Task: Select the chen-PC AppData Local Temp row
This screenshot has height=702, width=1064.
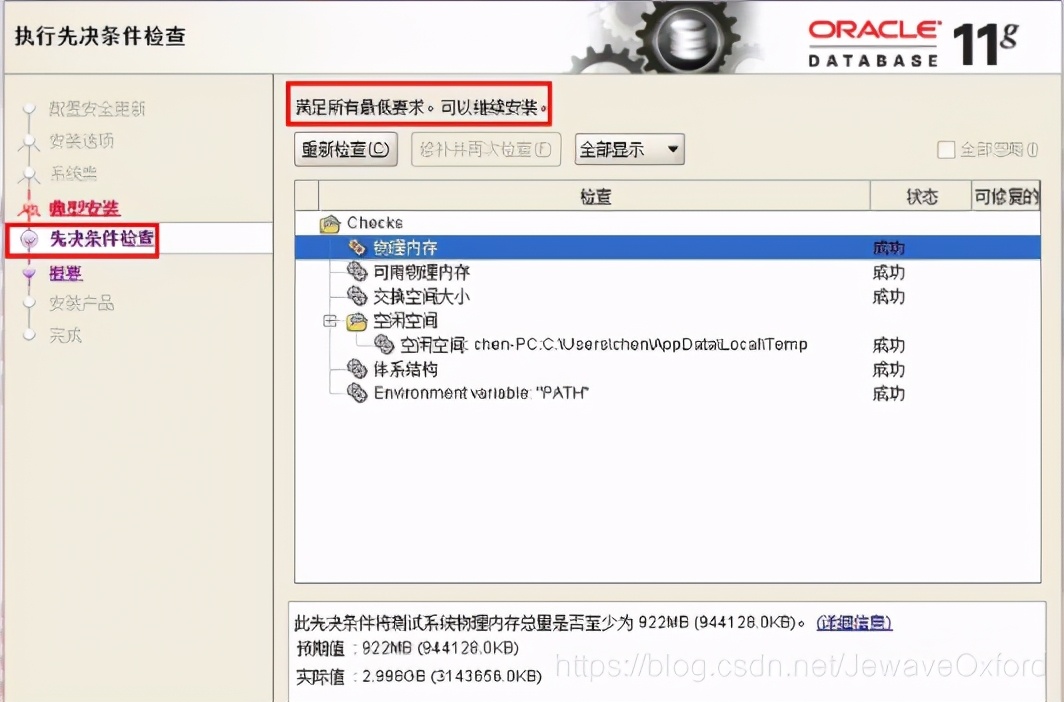Action: (x=668, y=345)
